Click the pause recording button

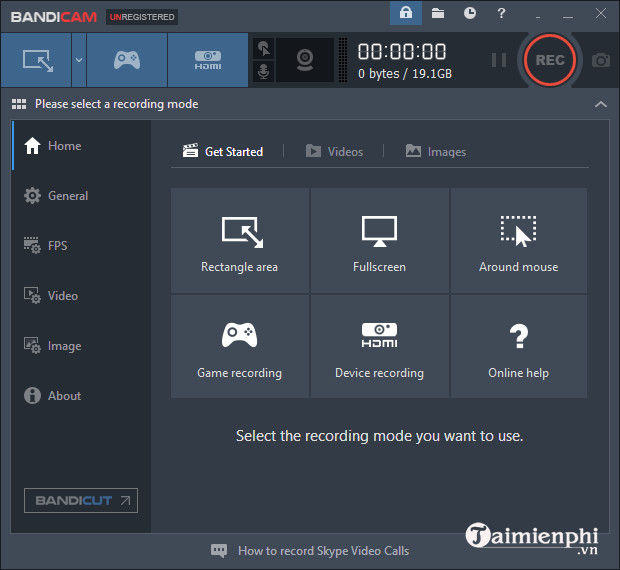pos(499,60)
